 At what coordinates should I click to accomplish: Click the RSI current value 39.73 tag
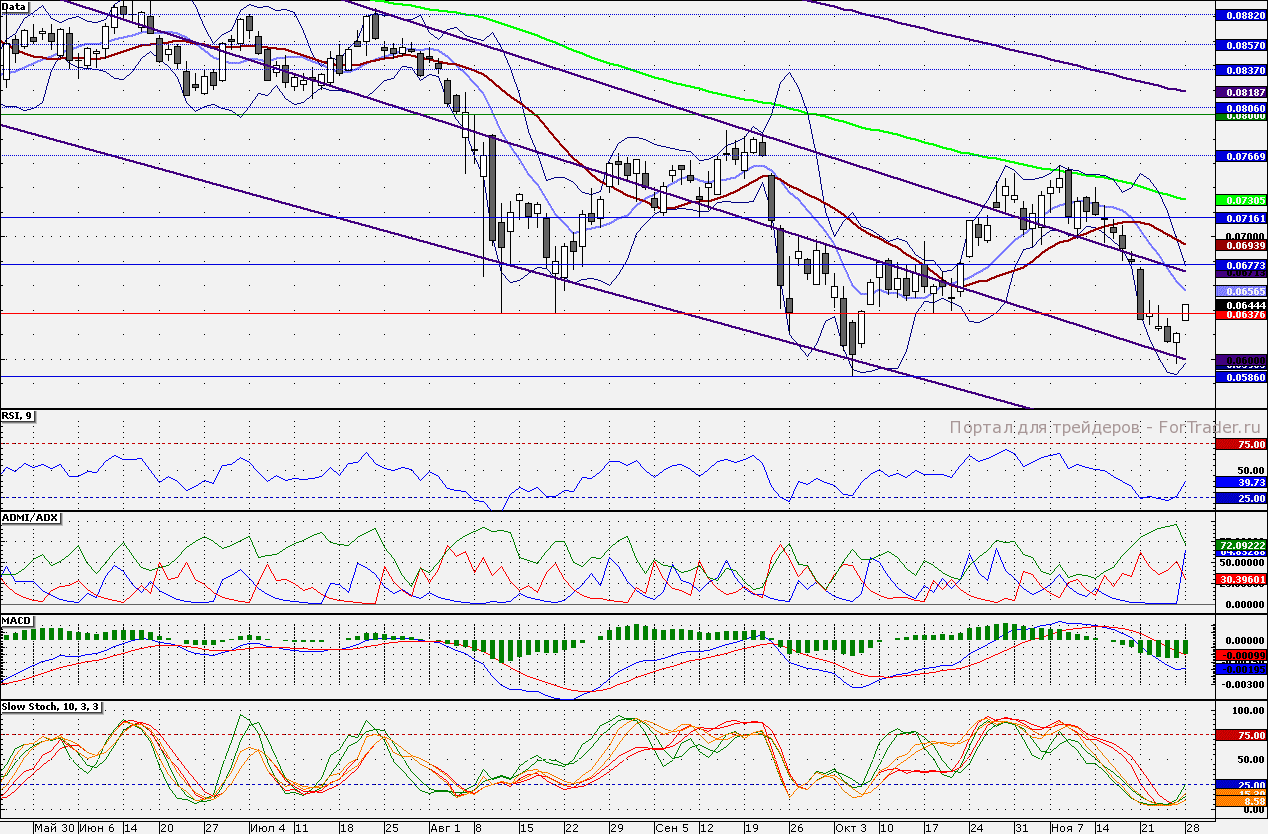(1240, 482)
